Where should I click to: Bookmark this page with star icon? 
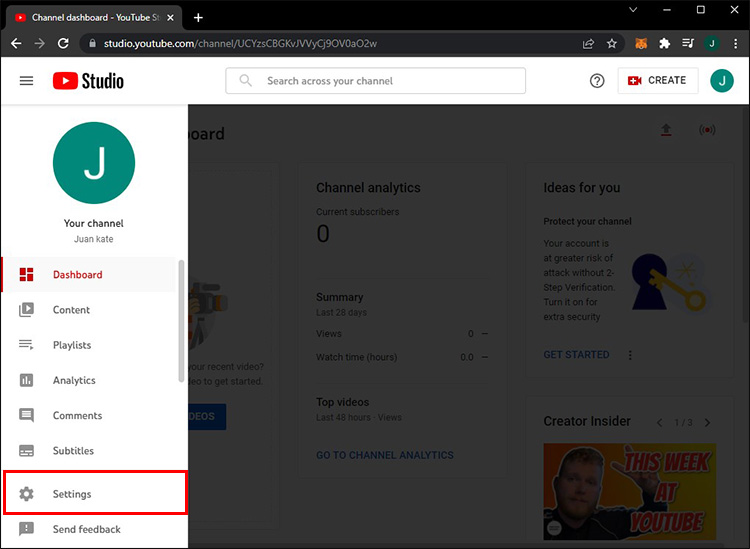[x=612, y=44]
